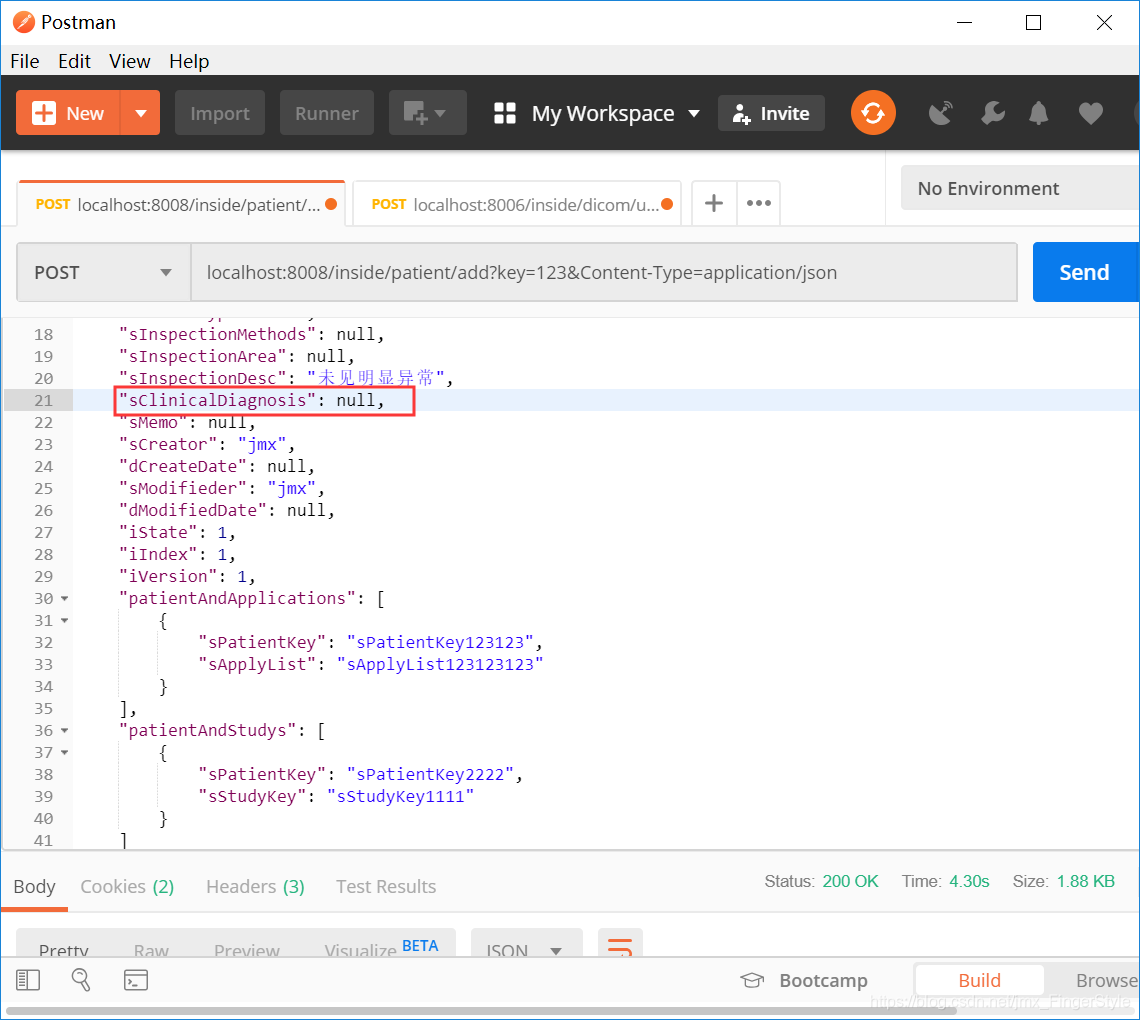This screenshot has width=1140, height=1020.
Task: Switch response view to Pretty
Action: [64, 949]
